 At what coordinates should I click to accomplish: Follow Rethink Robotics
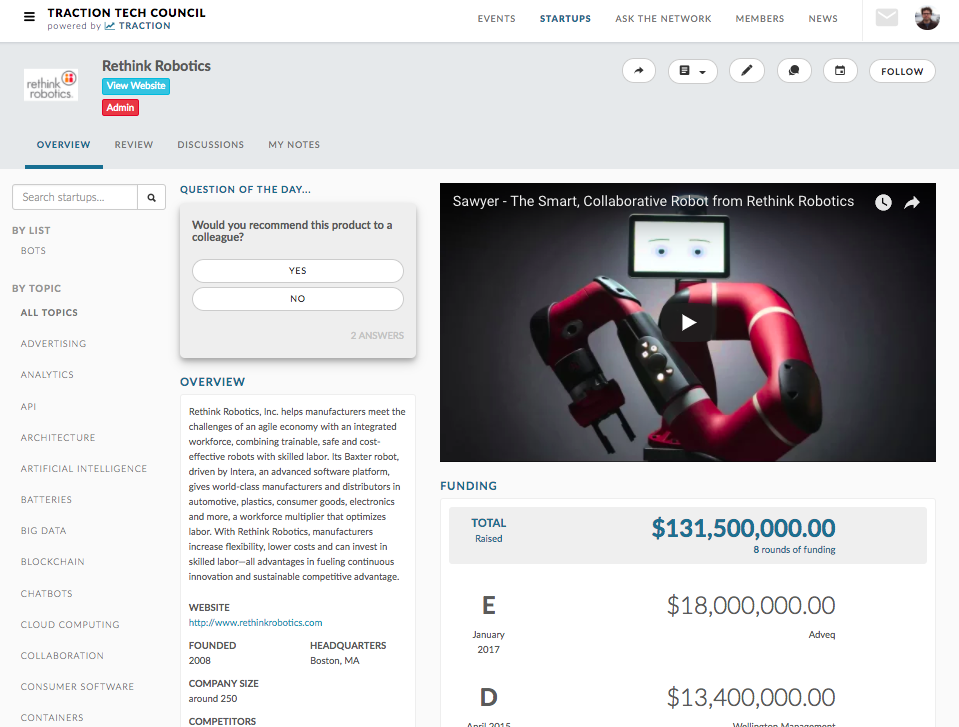click(x=902, y=71)
